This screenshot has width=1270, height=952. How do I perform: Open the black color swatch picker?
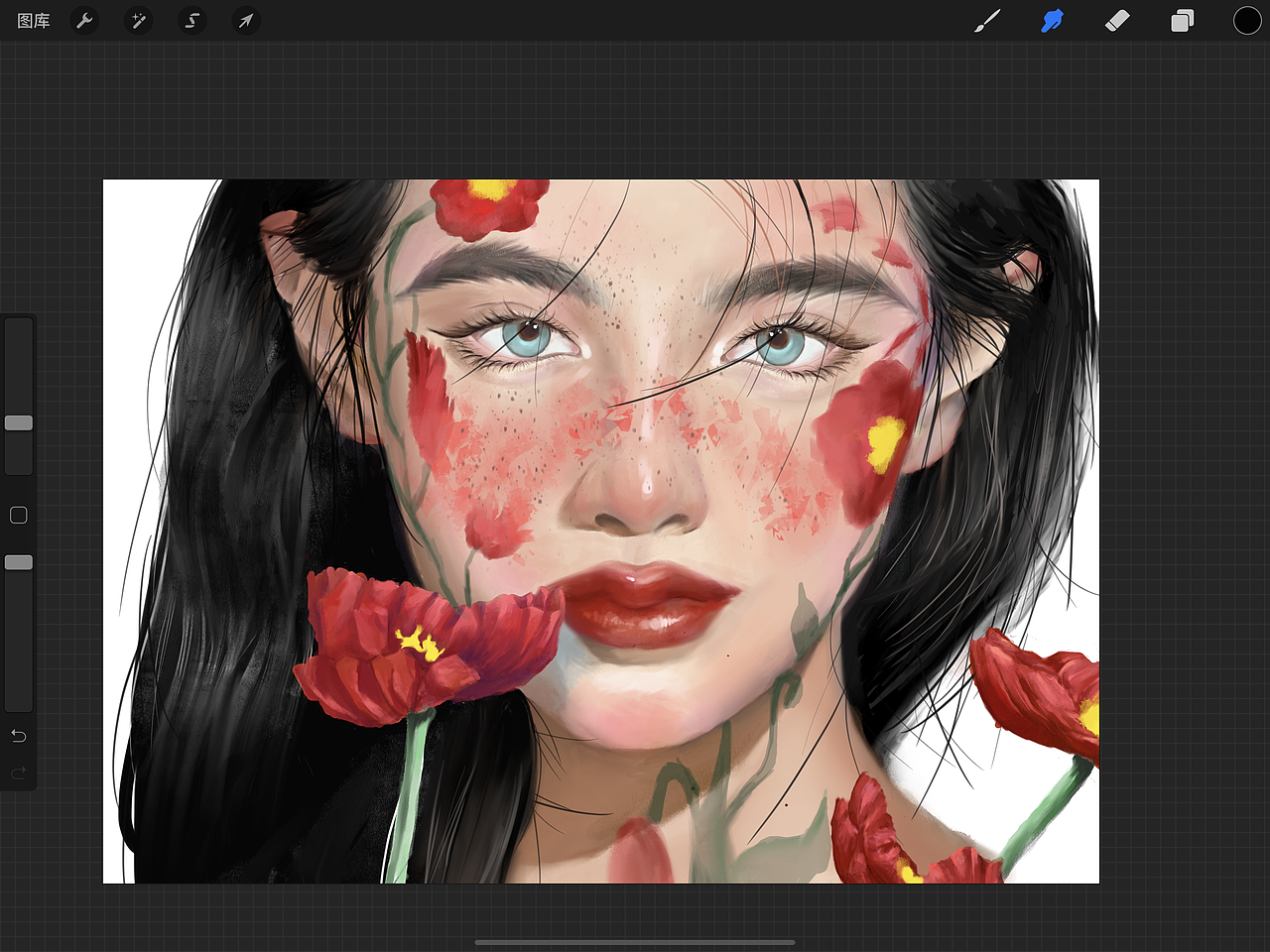[x=1247, y=21]
